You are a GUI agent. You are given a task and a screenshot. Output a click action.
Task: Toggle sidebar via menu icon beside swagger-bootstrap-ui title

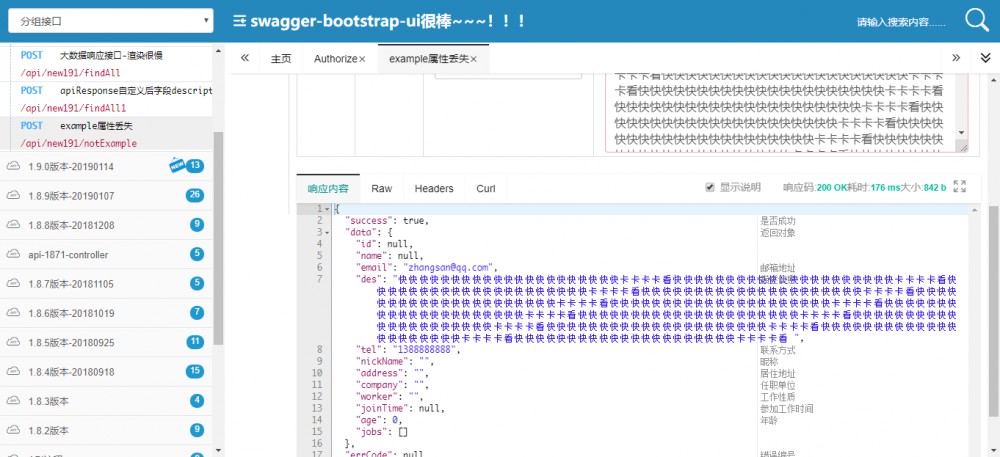[240, 21]
